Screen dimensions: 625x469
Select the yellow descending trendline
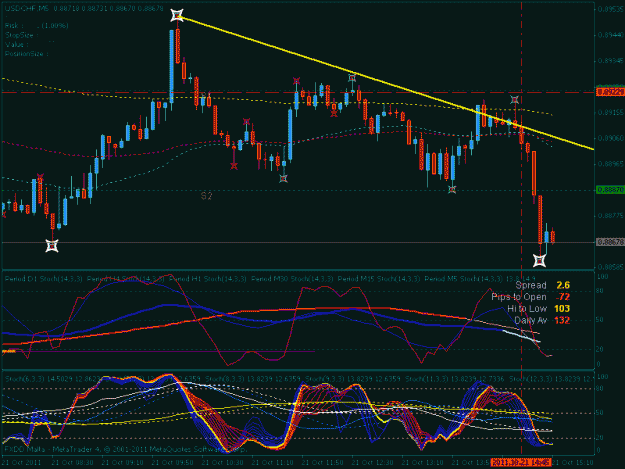[386, 83]
